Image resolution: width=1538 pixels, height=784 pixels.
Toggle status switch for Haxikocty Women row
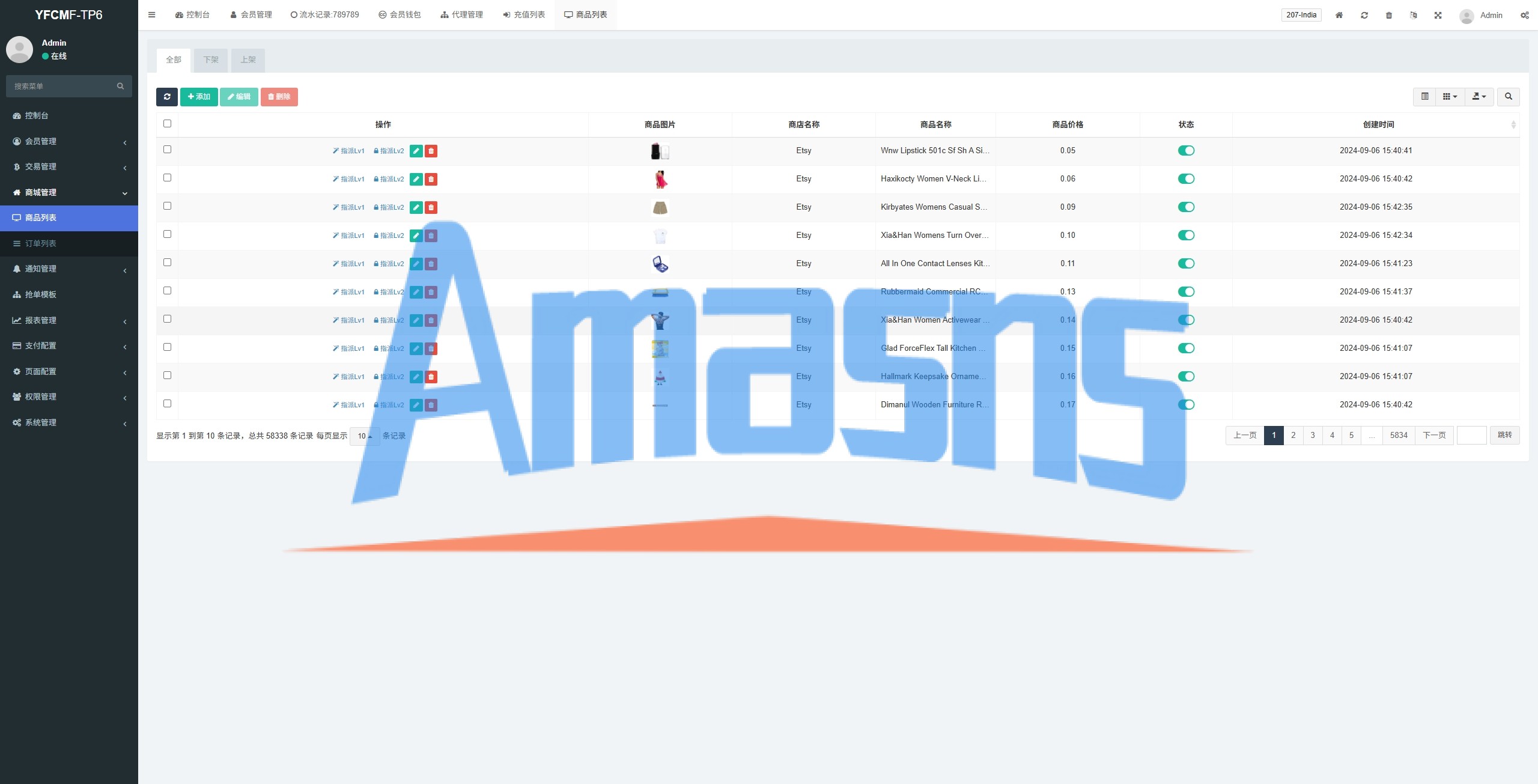click(1186, 179)
